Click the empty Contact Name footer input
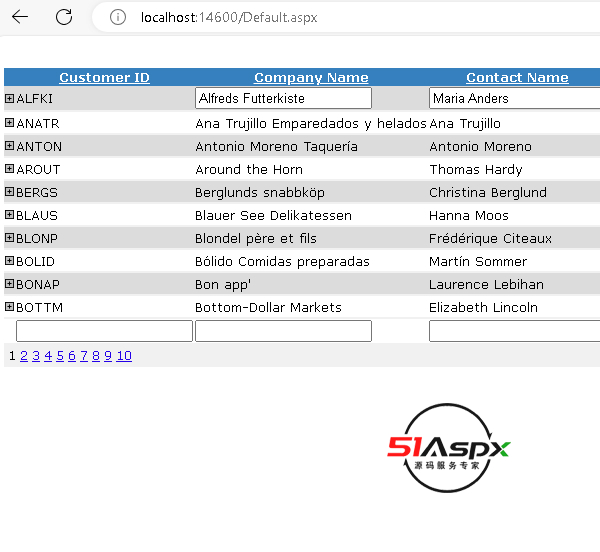Image resolution: width=600 pixels, height=552 pixels. point(514,331)
